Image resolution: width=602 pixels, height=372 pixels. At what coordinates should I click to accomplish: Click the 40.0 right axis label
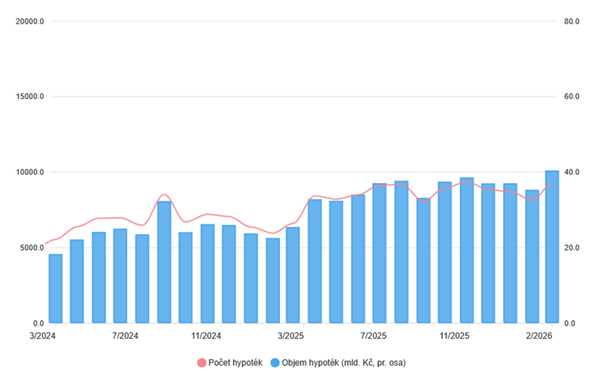[571, 172]
